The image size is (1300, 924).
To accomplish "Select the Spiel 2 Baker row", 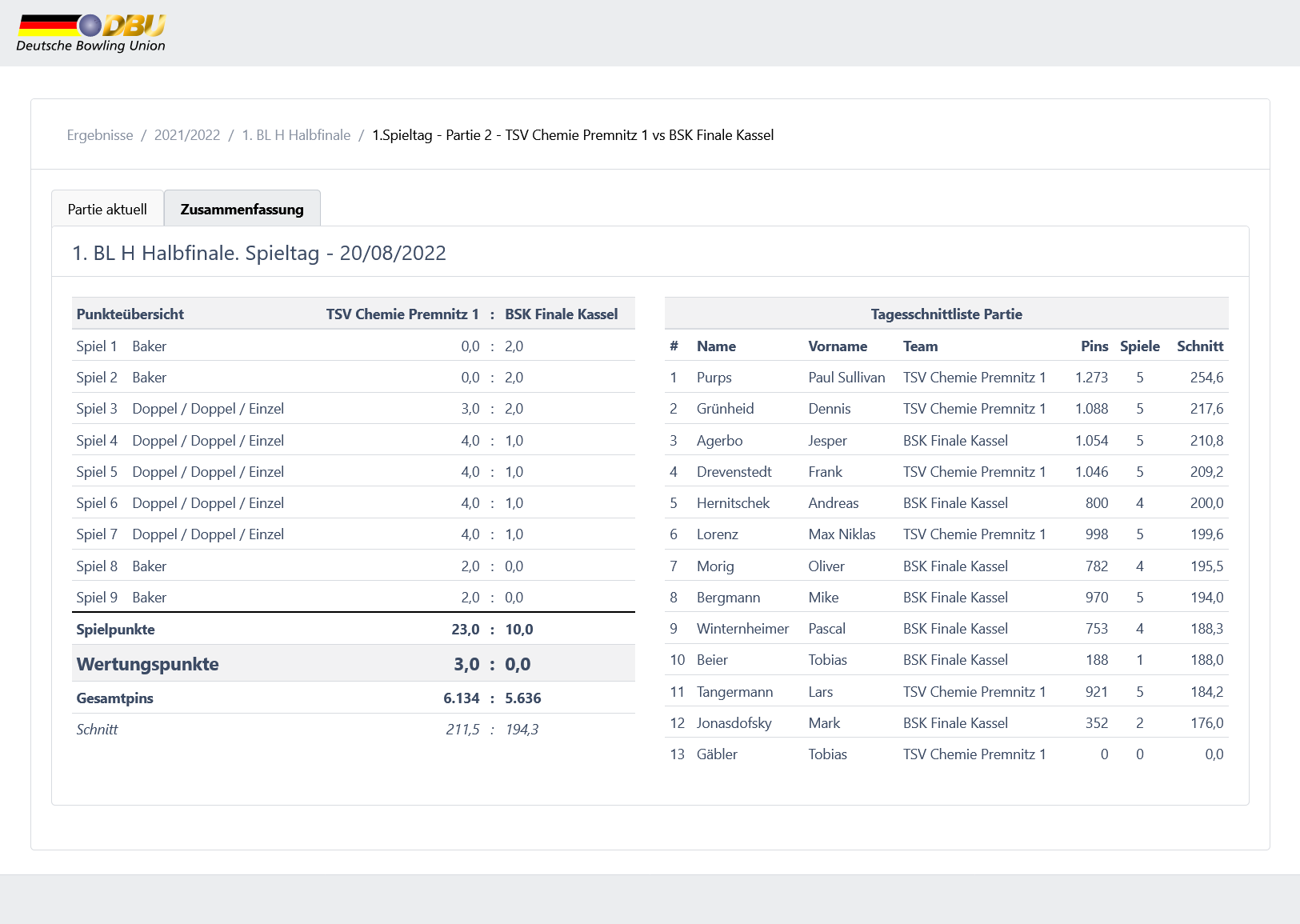I will pyautogui.click(x=354, y=377).
